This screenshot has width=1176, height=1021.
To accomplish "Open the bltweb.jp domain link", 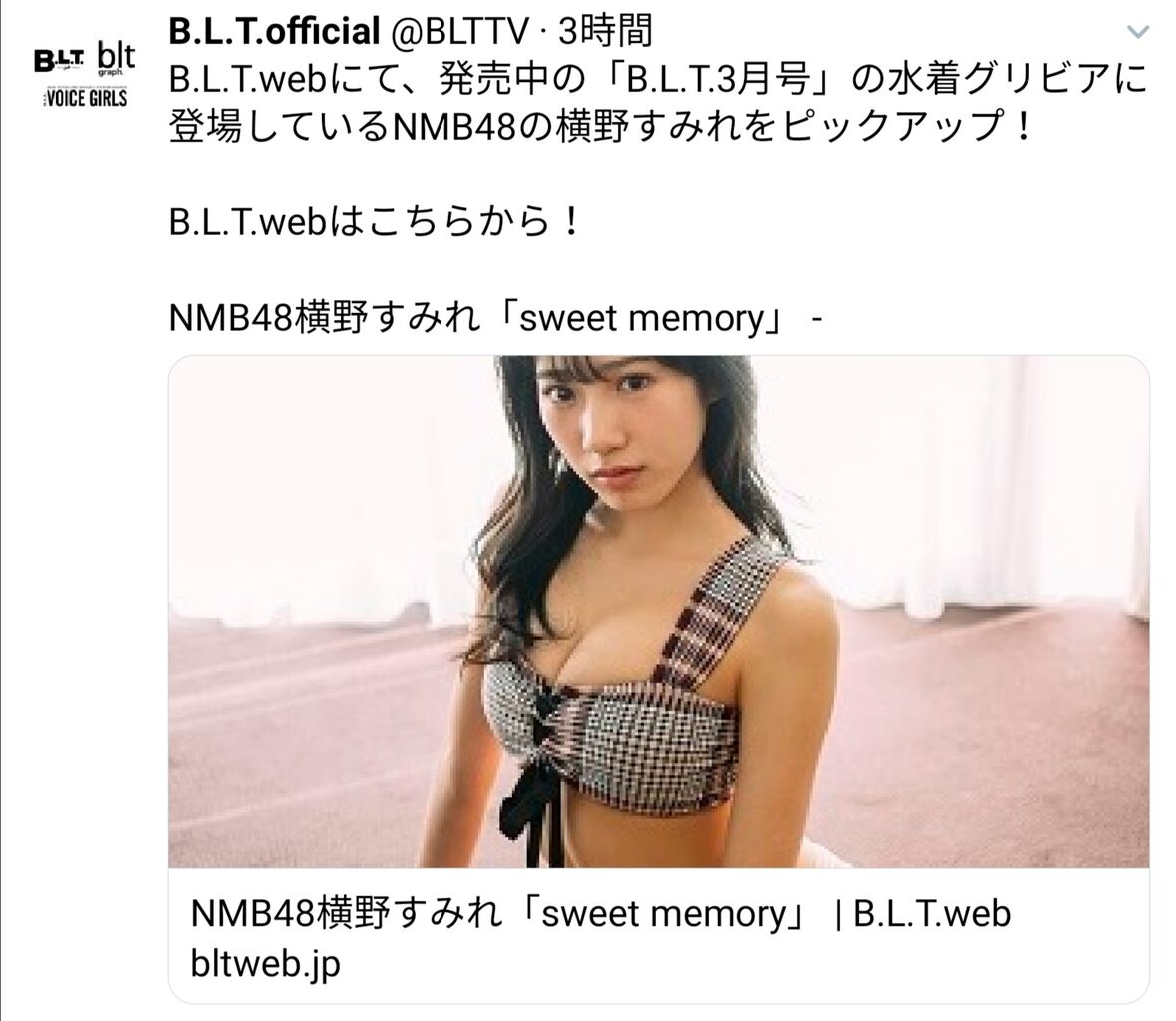I will (x=265, y=964).
